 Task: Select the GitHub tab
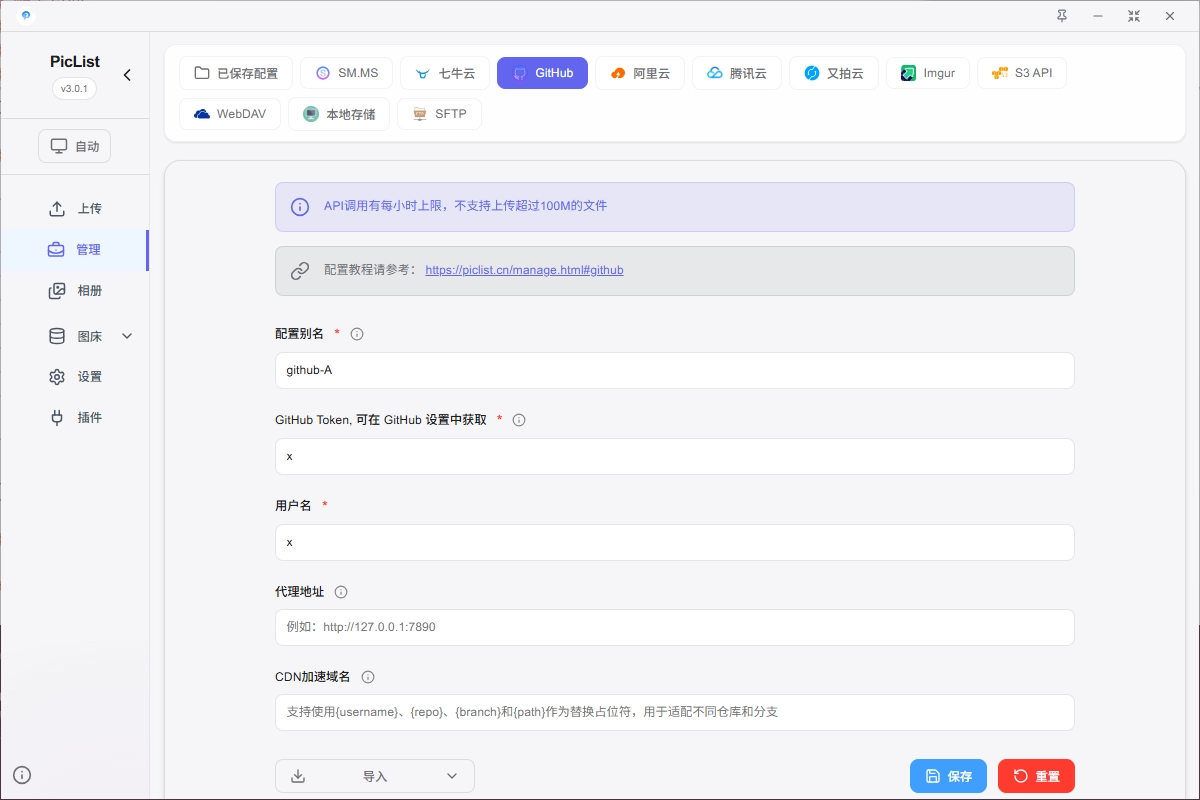[x=542, y=73]
